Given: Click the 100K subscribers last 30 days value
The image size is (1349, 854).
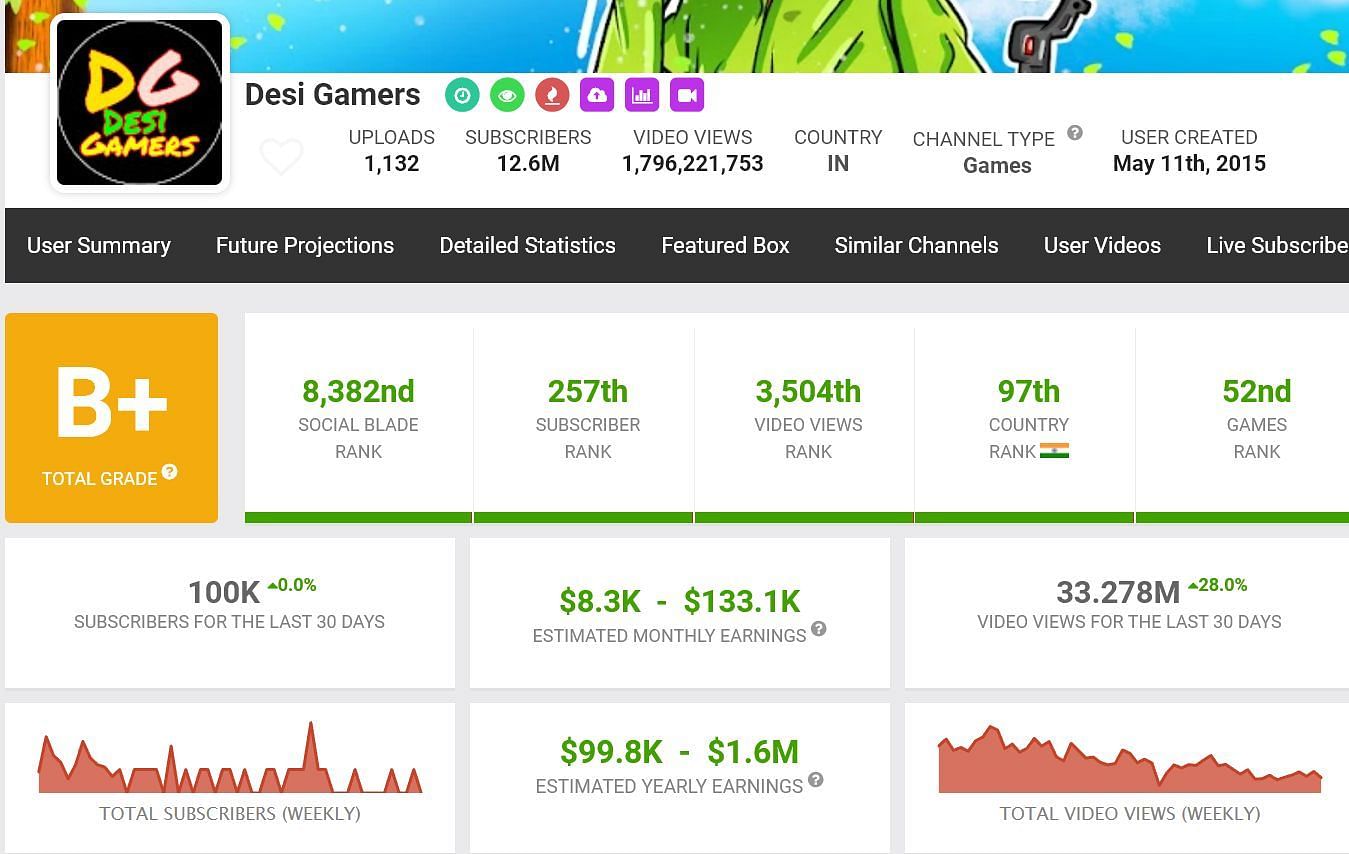Looking at the screenshot, I should pyautogui.click(x=224, y=592).
